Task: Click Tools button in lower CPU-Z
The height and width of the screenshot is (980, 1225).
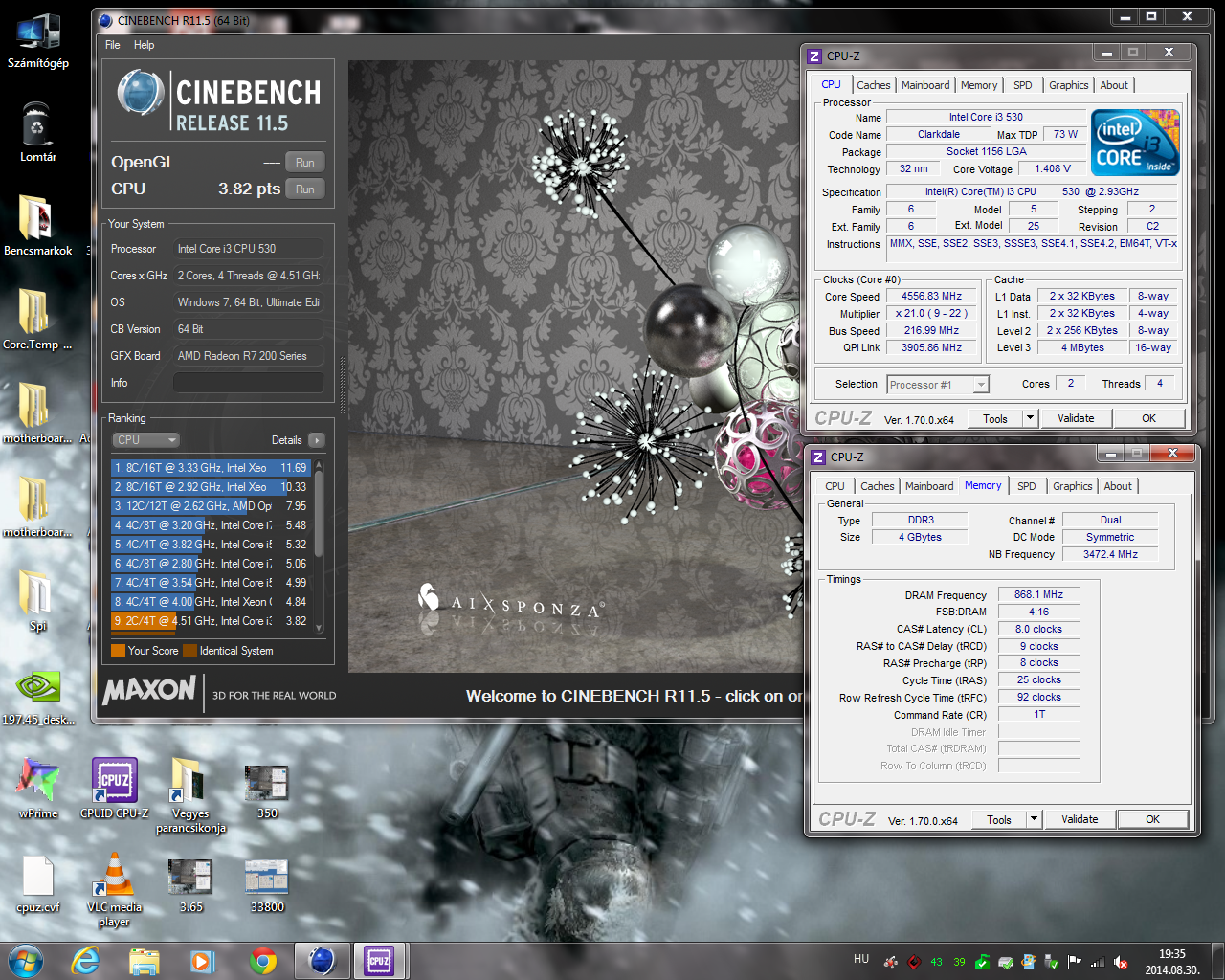Action: pos(999,819)
